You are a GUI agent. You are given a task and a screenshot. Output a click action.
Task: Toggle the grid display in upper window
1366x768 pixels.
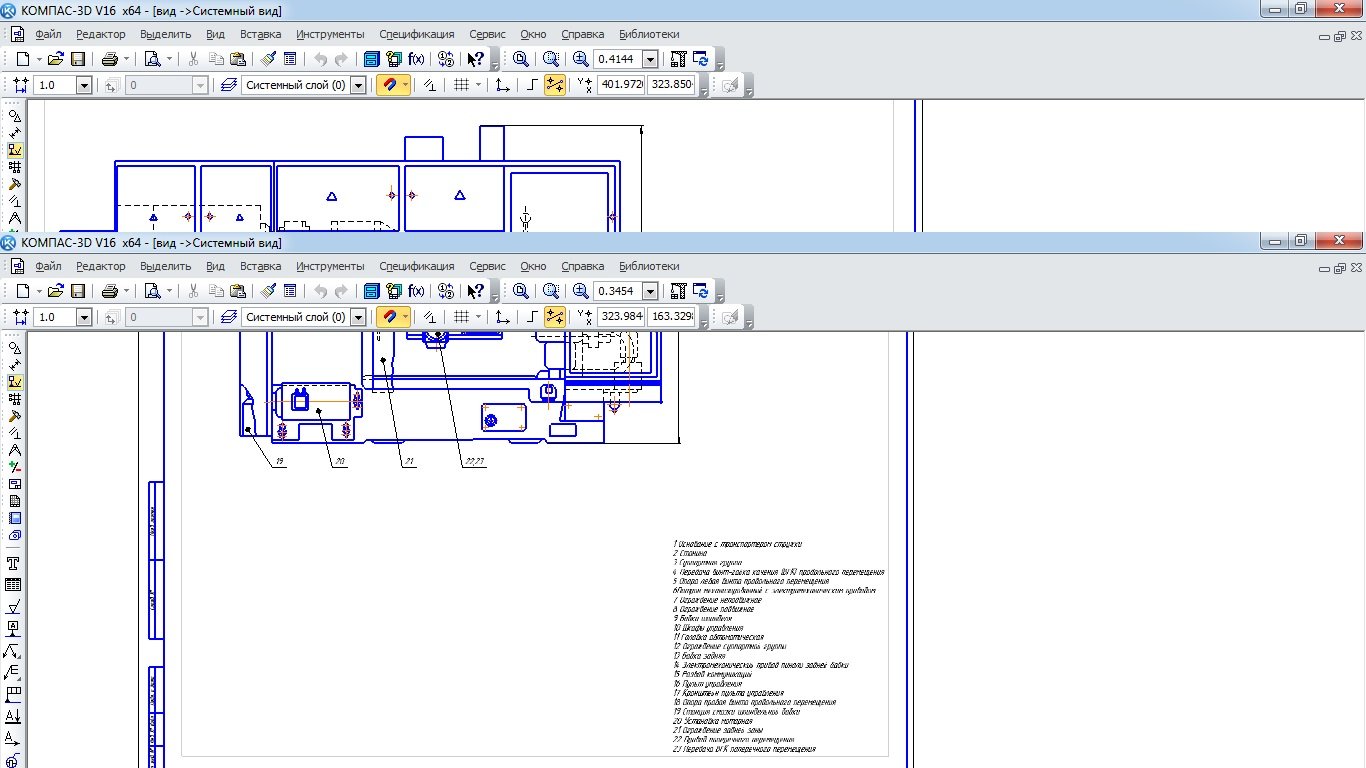coord(461,85)
